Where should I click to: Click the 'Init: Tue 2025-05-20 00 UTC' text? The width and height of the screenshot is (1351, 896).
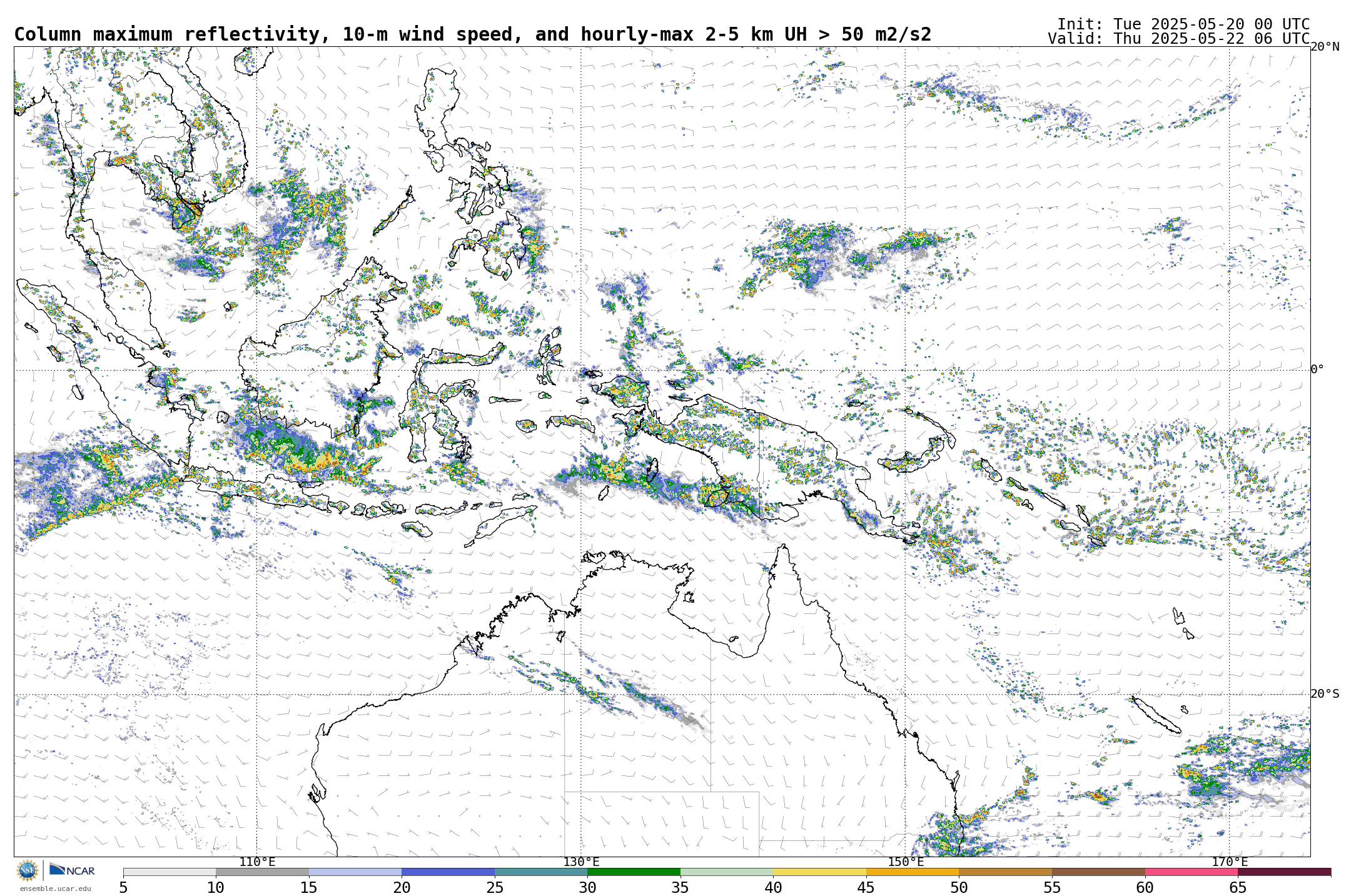click(1183, 24)
